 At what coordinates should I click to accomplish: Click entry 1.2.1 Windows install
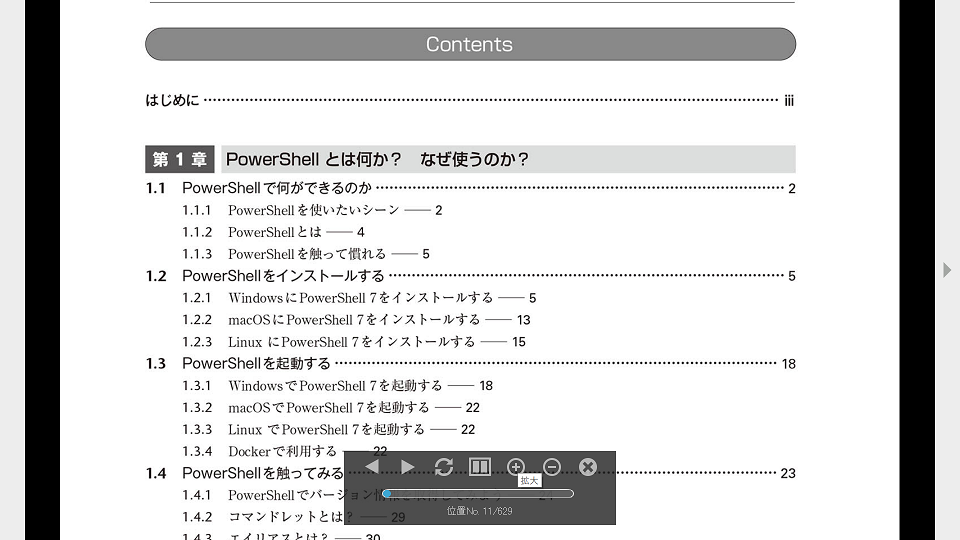click(x=359, y=298)
